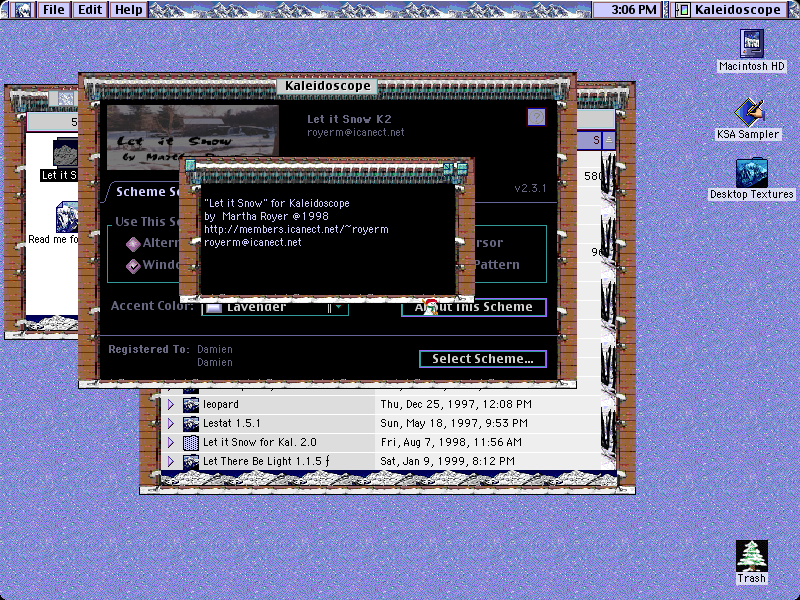Click the Select Scheme... button
Screen dimensions: 800x600
tap(483, 359)
